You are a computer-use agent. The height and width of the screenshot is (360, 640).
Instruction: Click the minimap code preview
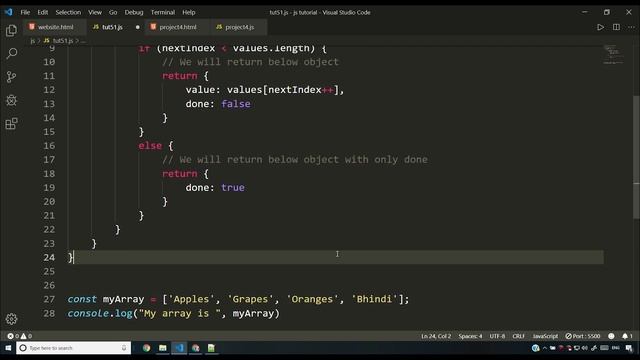pos(613,55)
